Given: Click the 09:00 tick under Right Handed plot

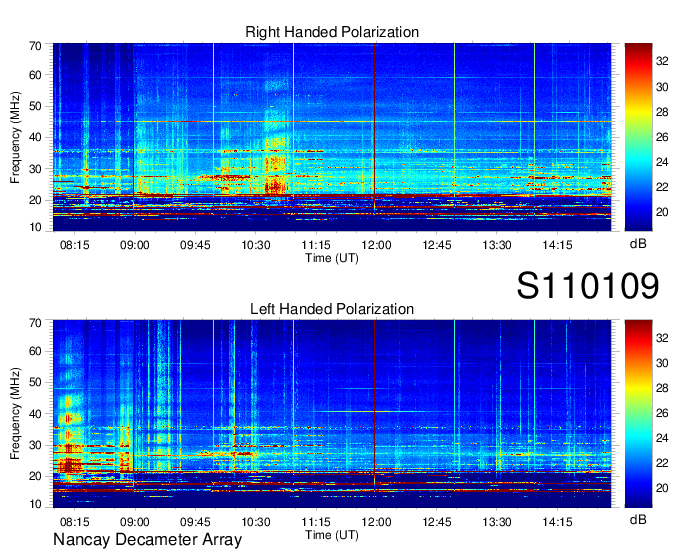Looking at the screenshot, I should 134,245.
